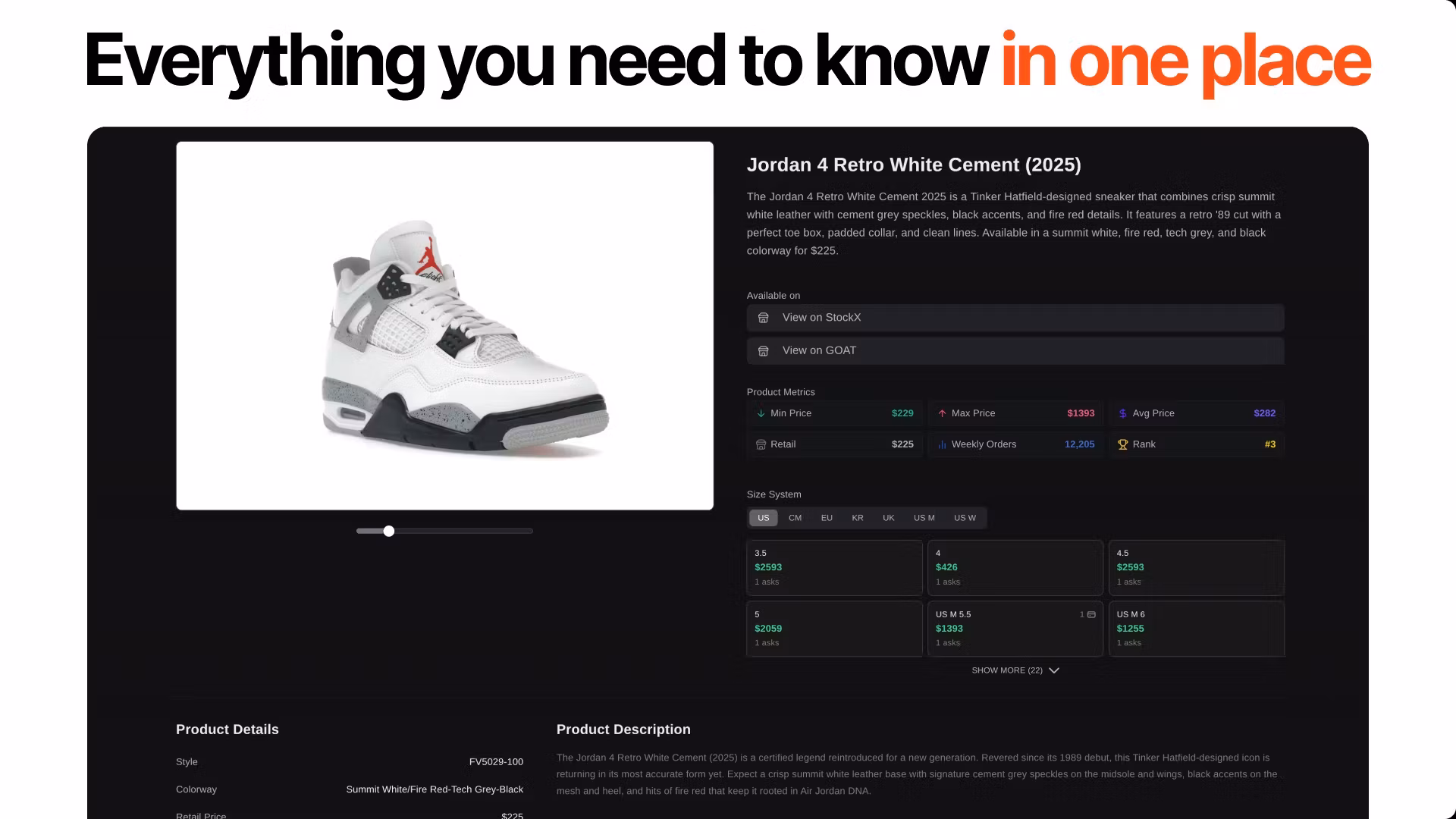
Task: Click the Max Price $1393 metric
Action: pyautogui.click(x=1015, y=413)
